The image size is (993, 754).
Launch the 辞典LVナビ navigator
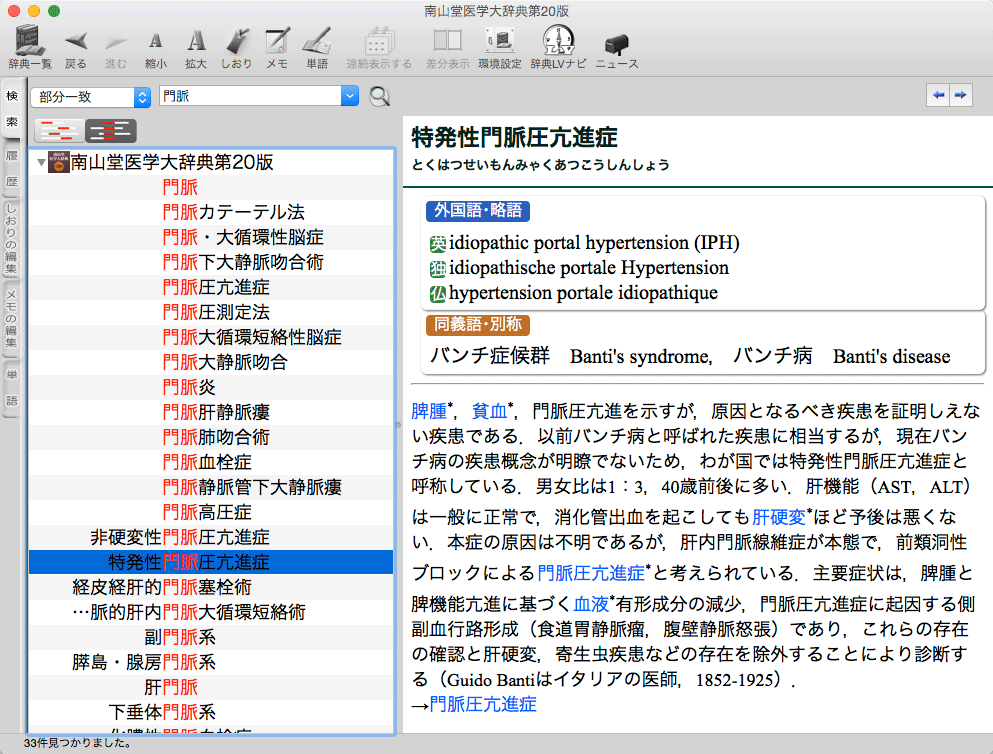(x=558, y=45)
